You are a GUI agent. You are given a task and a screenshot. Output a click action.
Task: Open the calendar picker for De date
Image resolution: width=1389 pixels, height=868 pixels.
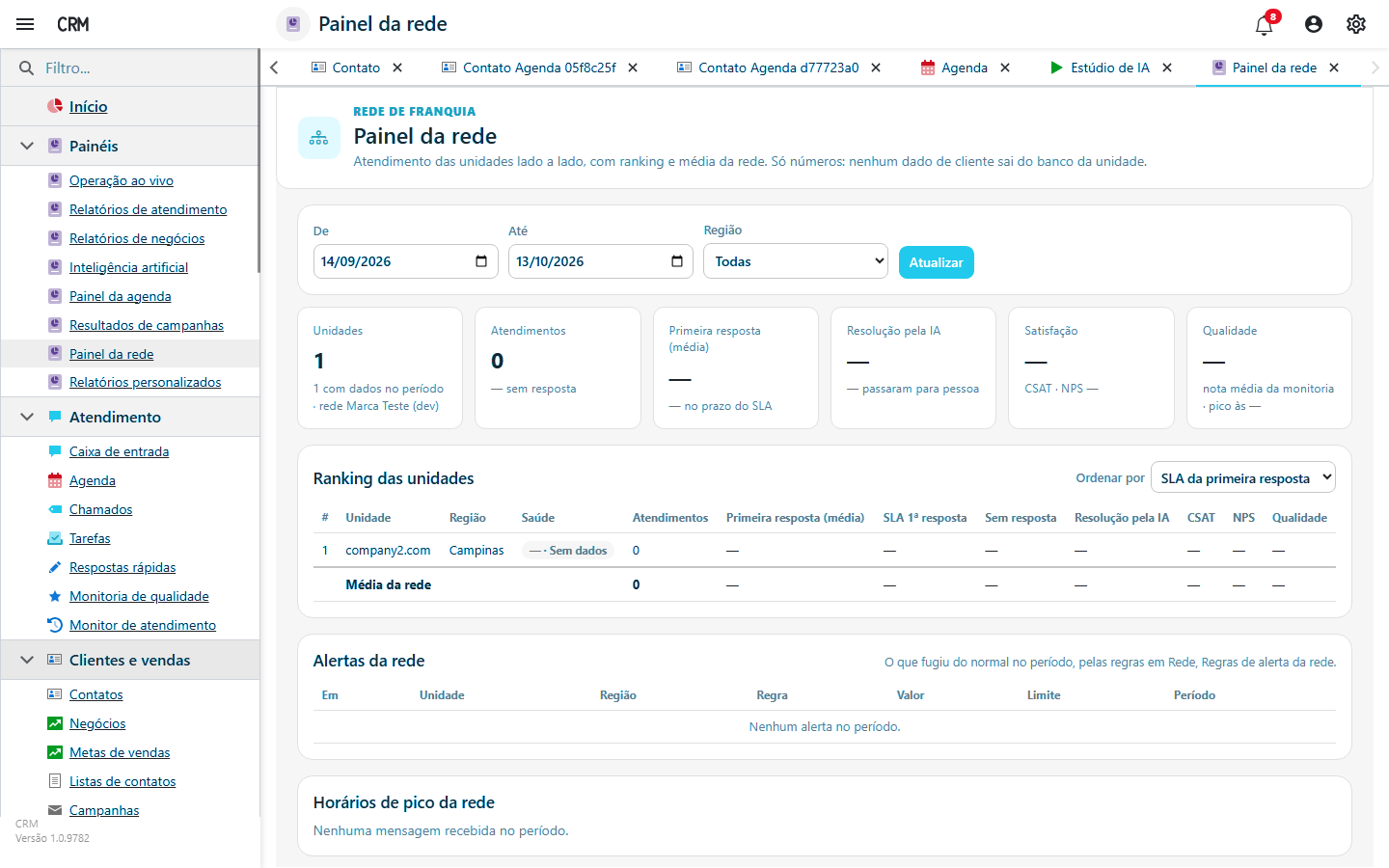pos(481,261)
